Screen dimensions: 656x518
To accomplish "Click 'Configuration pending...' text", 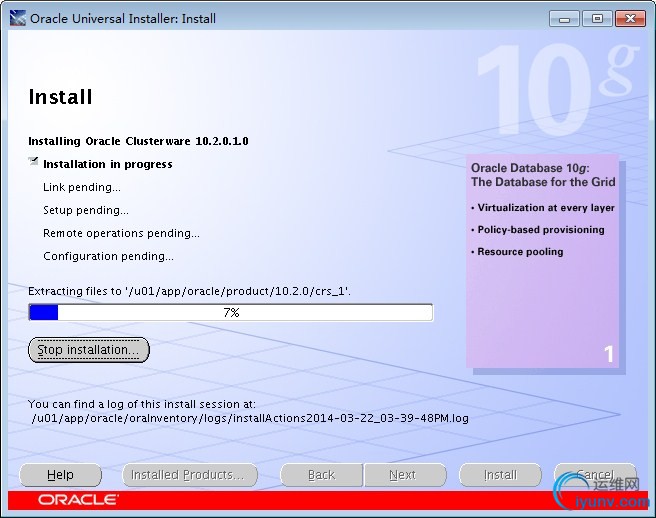I will [108, 256].
